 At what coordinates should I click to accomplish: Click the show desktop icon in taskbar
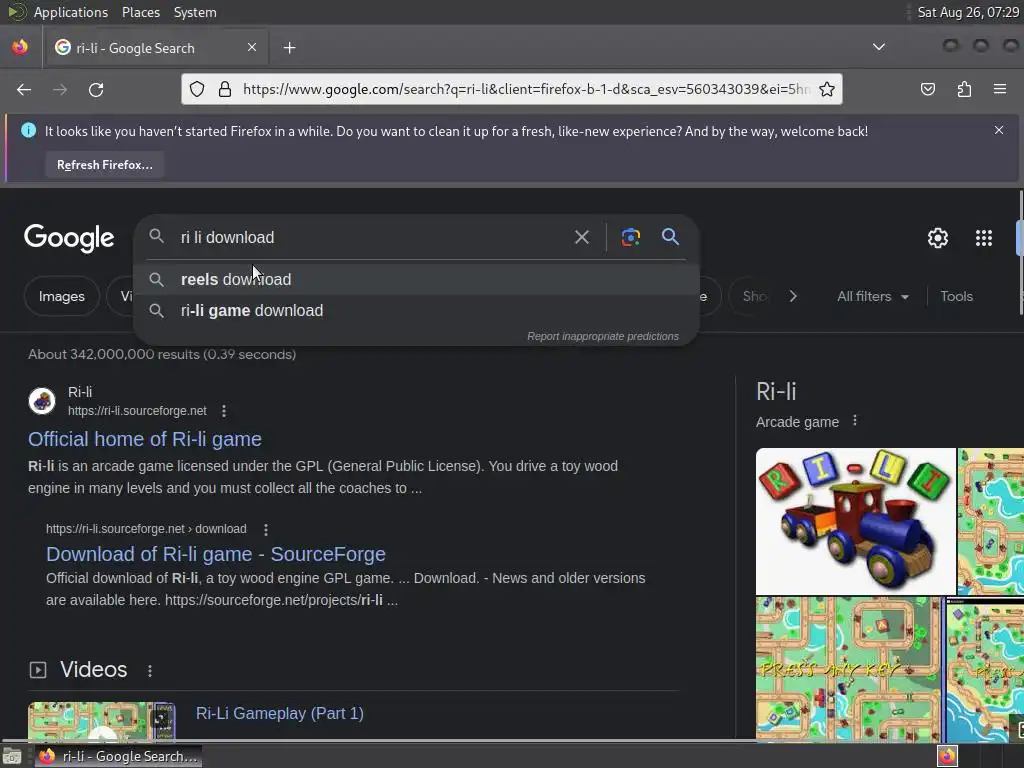12,757
